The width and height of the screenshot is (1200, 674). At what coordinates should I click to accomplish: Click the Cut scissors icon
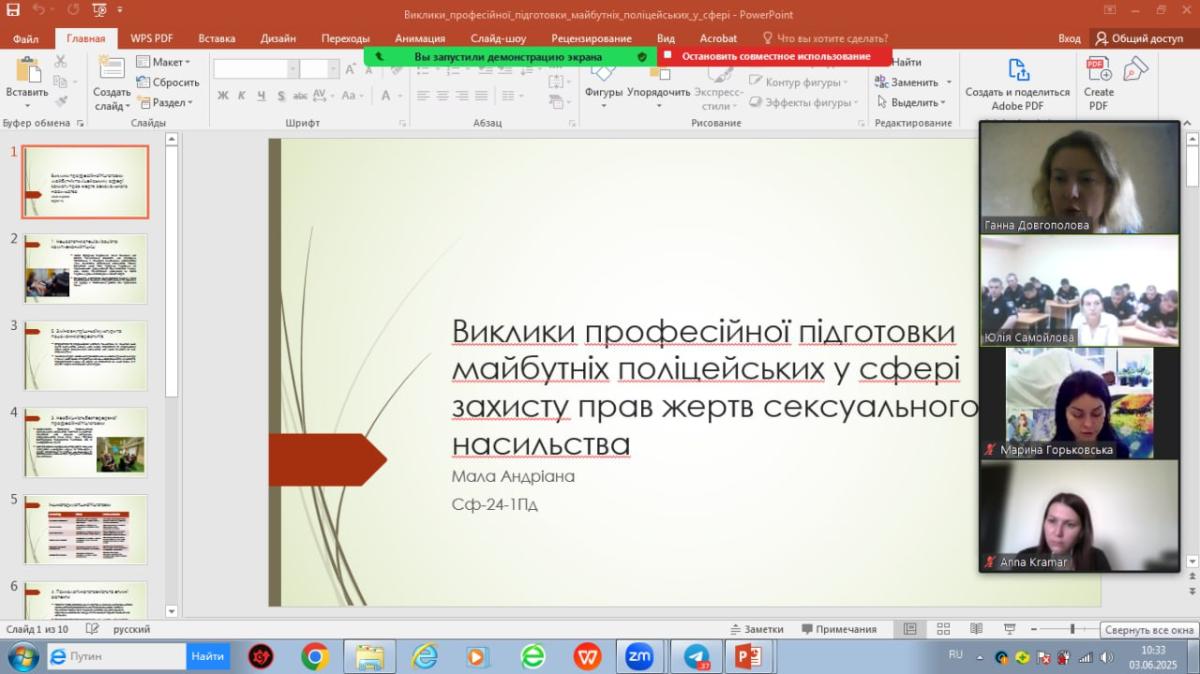(61, 62)
